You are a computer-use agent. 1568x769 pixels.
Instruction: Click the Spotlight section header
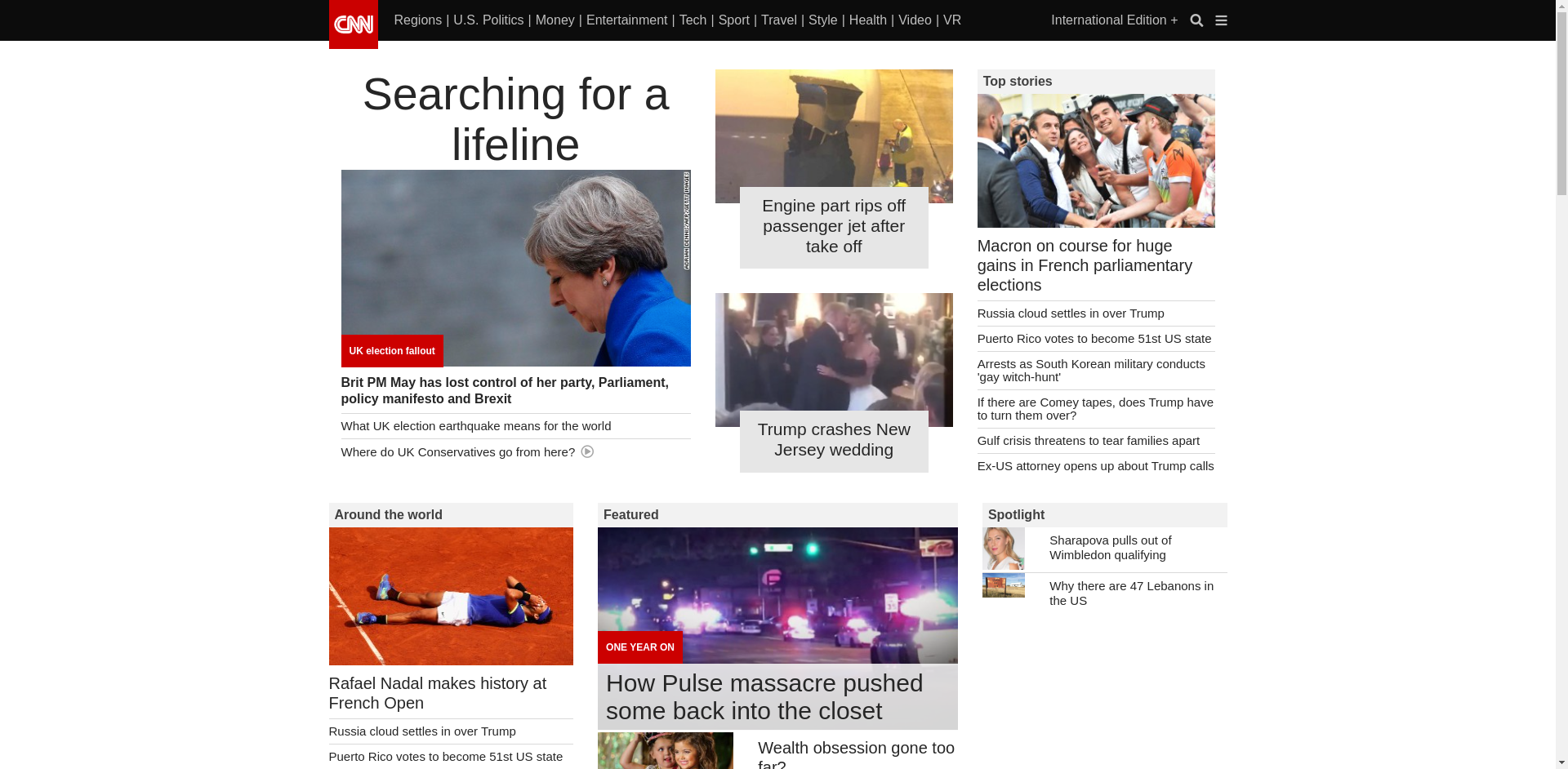pyautogui.click(x=1104, y=515)
